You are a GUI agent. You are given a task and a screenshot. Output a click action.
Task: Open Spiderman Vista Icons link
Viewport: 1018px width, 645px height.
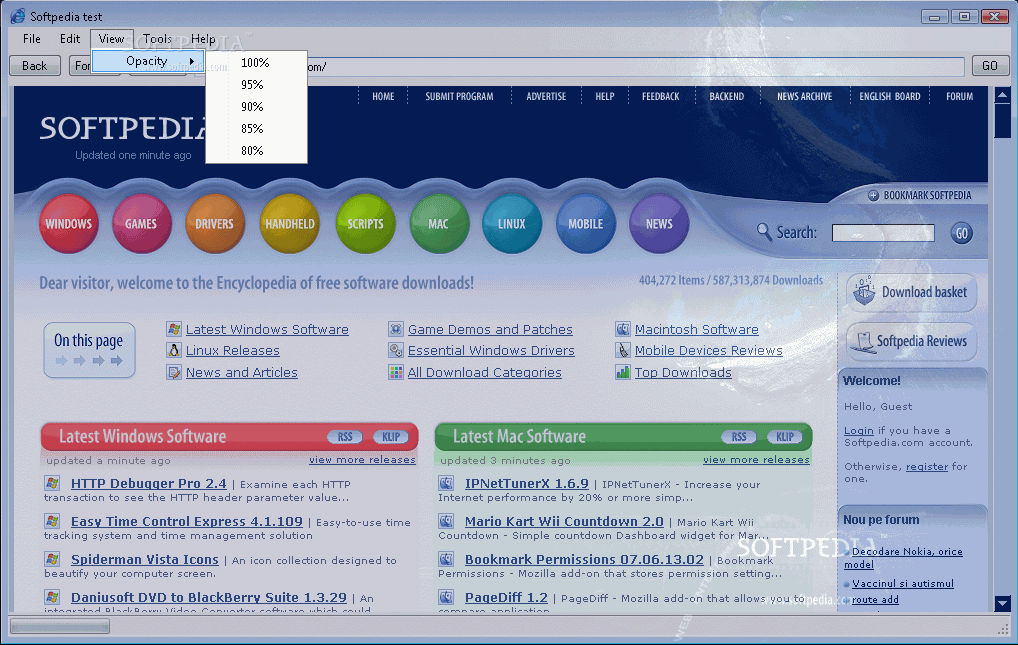point(145,559)
